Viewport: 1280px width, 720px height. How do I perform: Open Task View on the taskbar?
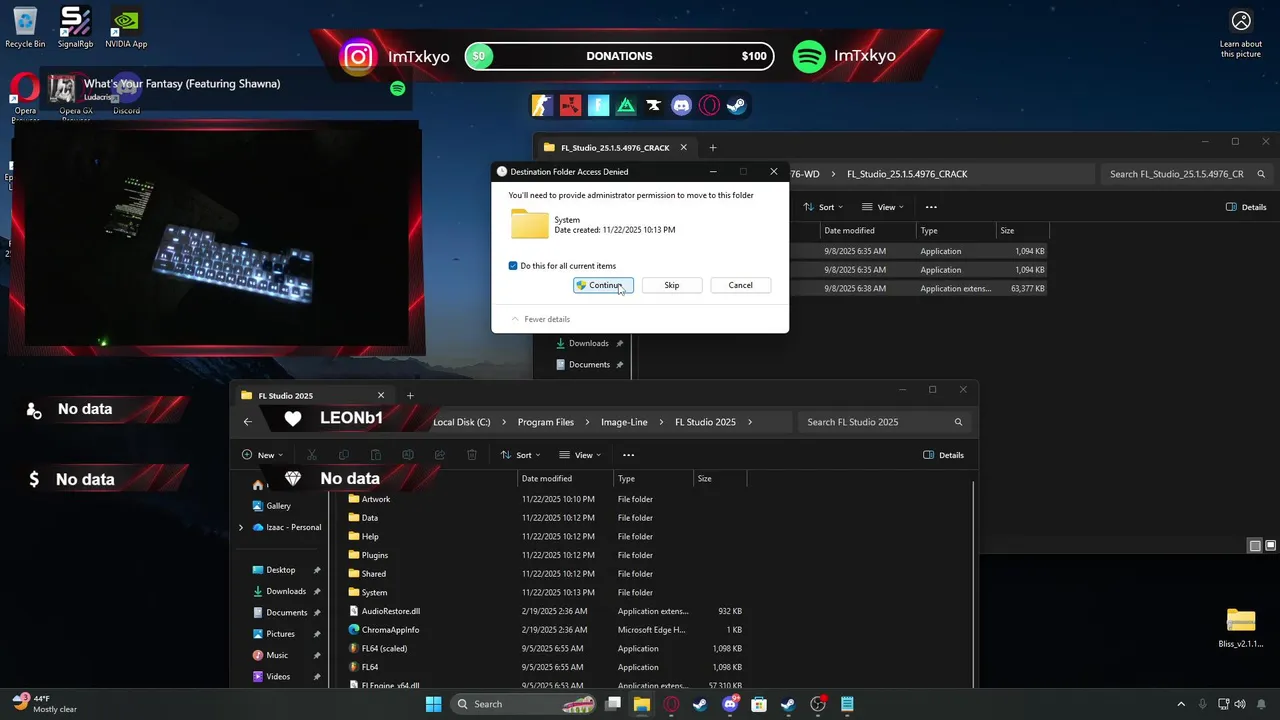pos(613,704)
